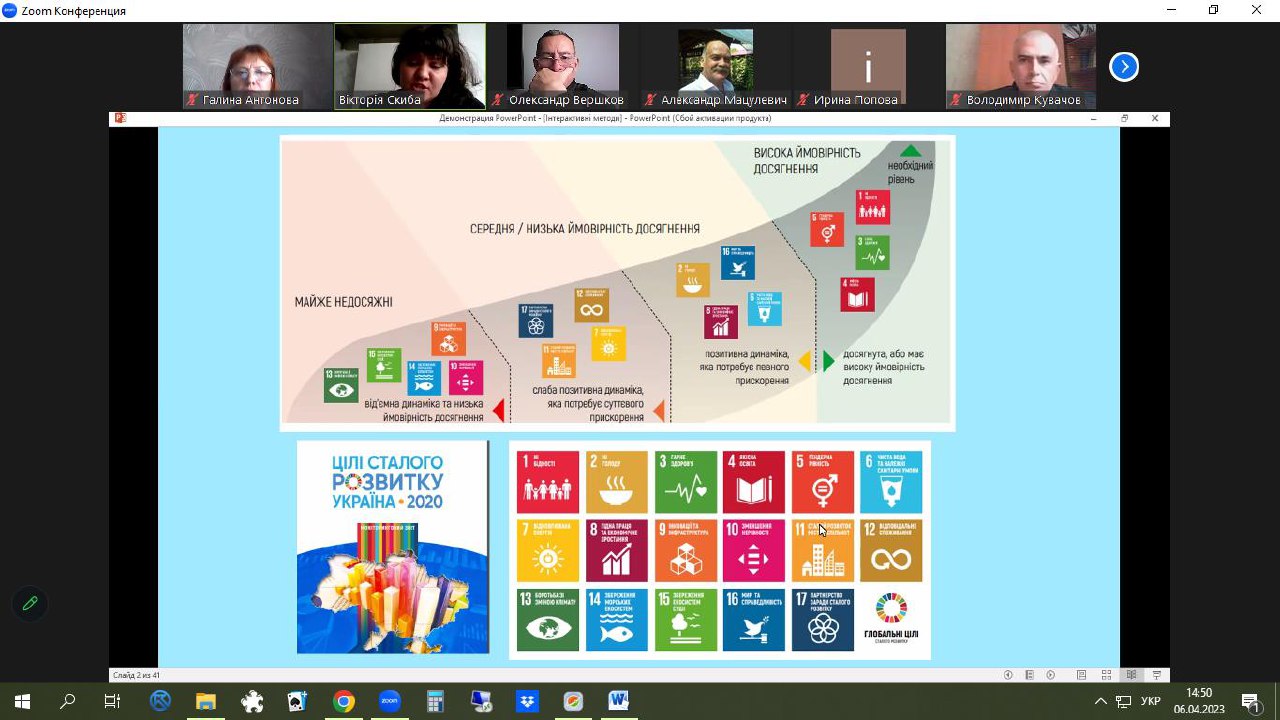Open Calculator from the taskbar
This screenshot has height=720, width=1280.
tap(435, 701)
